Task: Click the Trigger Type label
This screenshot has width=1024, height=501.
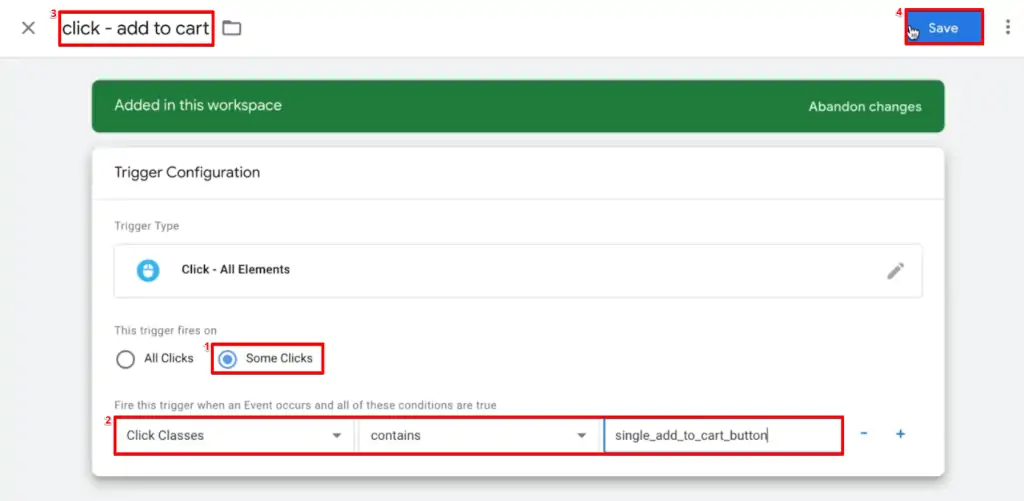Action: [x=147, y=226]
